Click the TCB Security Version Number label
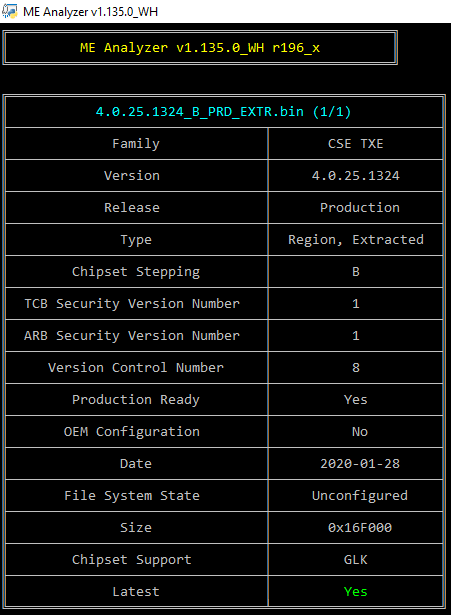The height and width of the screenshot is (615, 451). (132, 304)
